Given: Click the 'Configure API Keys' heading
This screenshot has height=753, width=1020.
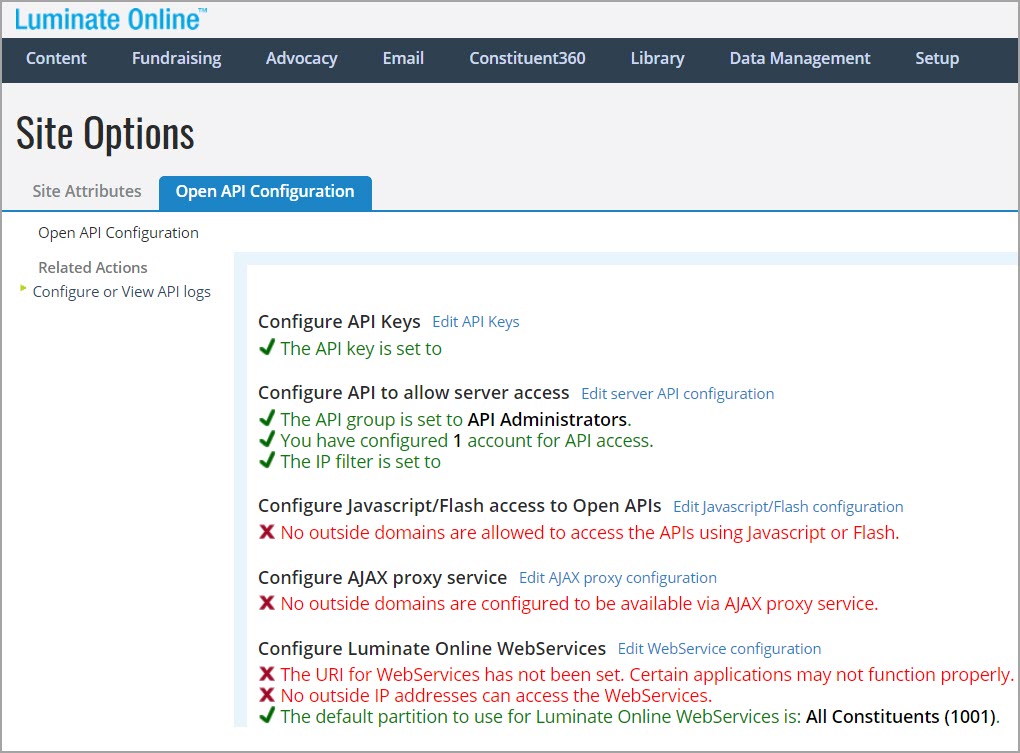Looking at the screenshot, I should tap(339, 322).
